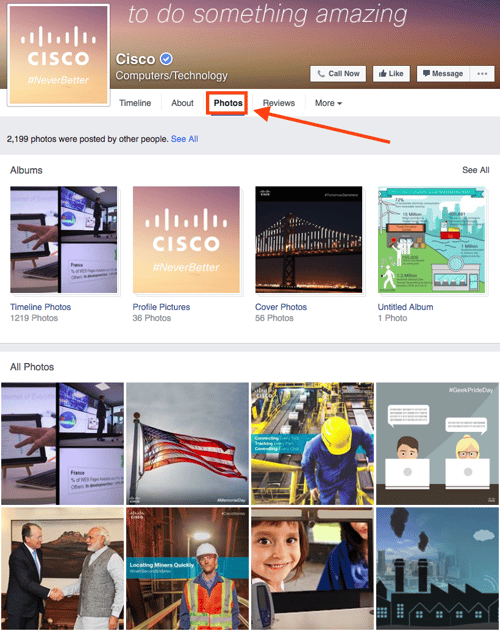
Task: Click the Cisco page name
Action: (x=135, y=59)
